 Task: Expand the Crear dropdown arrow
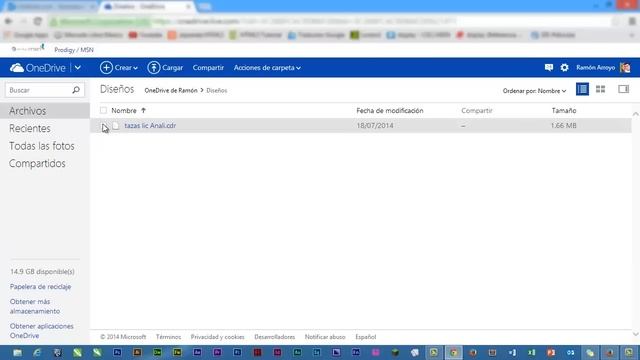pos(136,68)
